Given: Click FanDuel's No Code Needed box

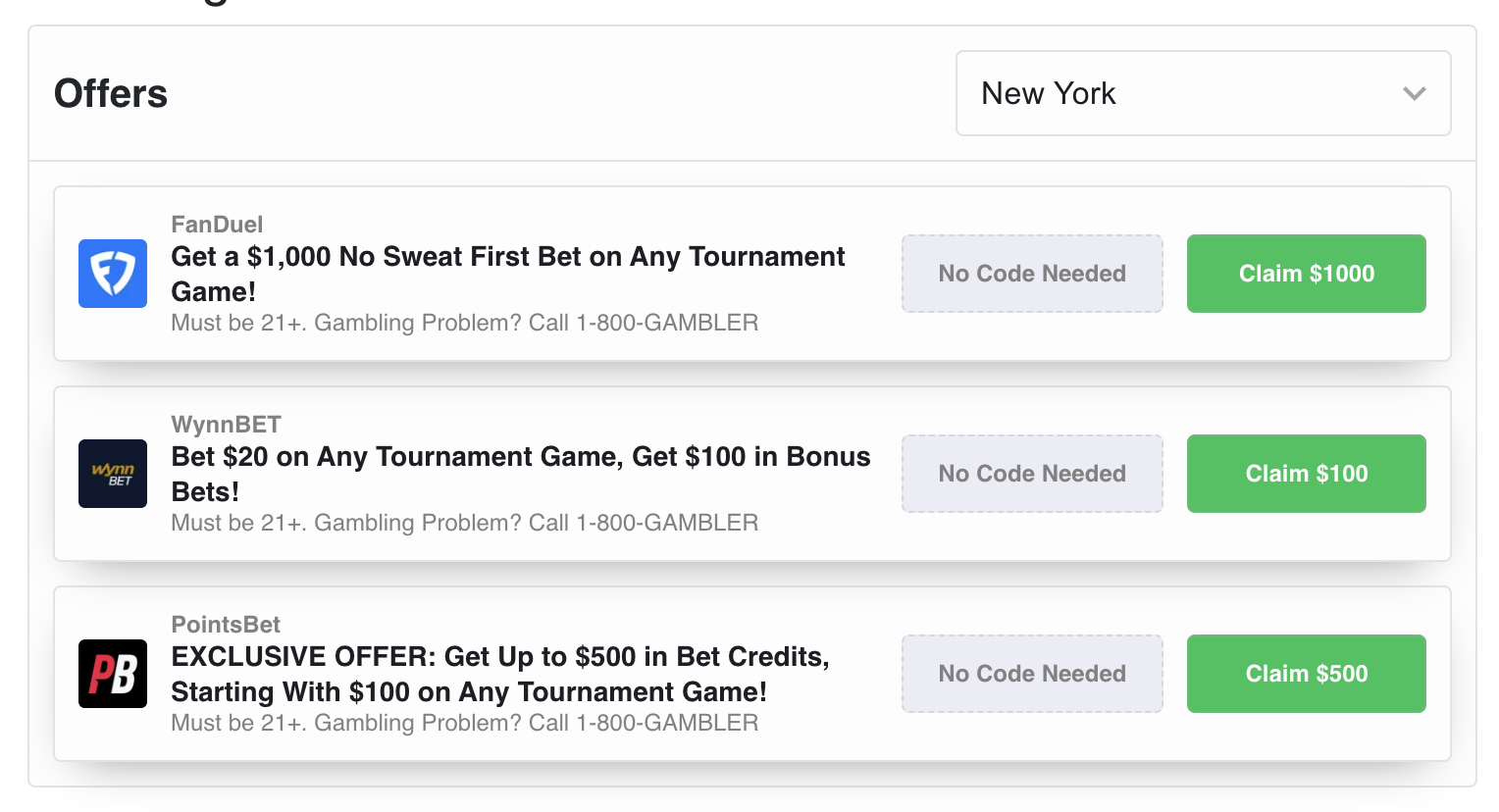Looking at the screenshot, I should point(1032,274).
